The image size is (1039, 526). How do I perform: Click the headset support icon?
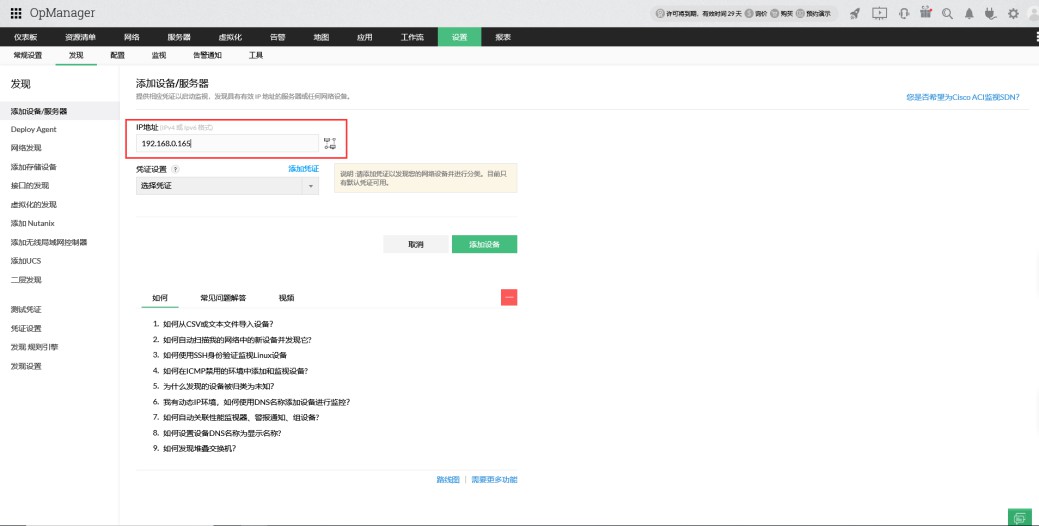point(904,13)
